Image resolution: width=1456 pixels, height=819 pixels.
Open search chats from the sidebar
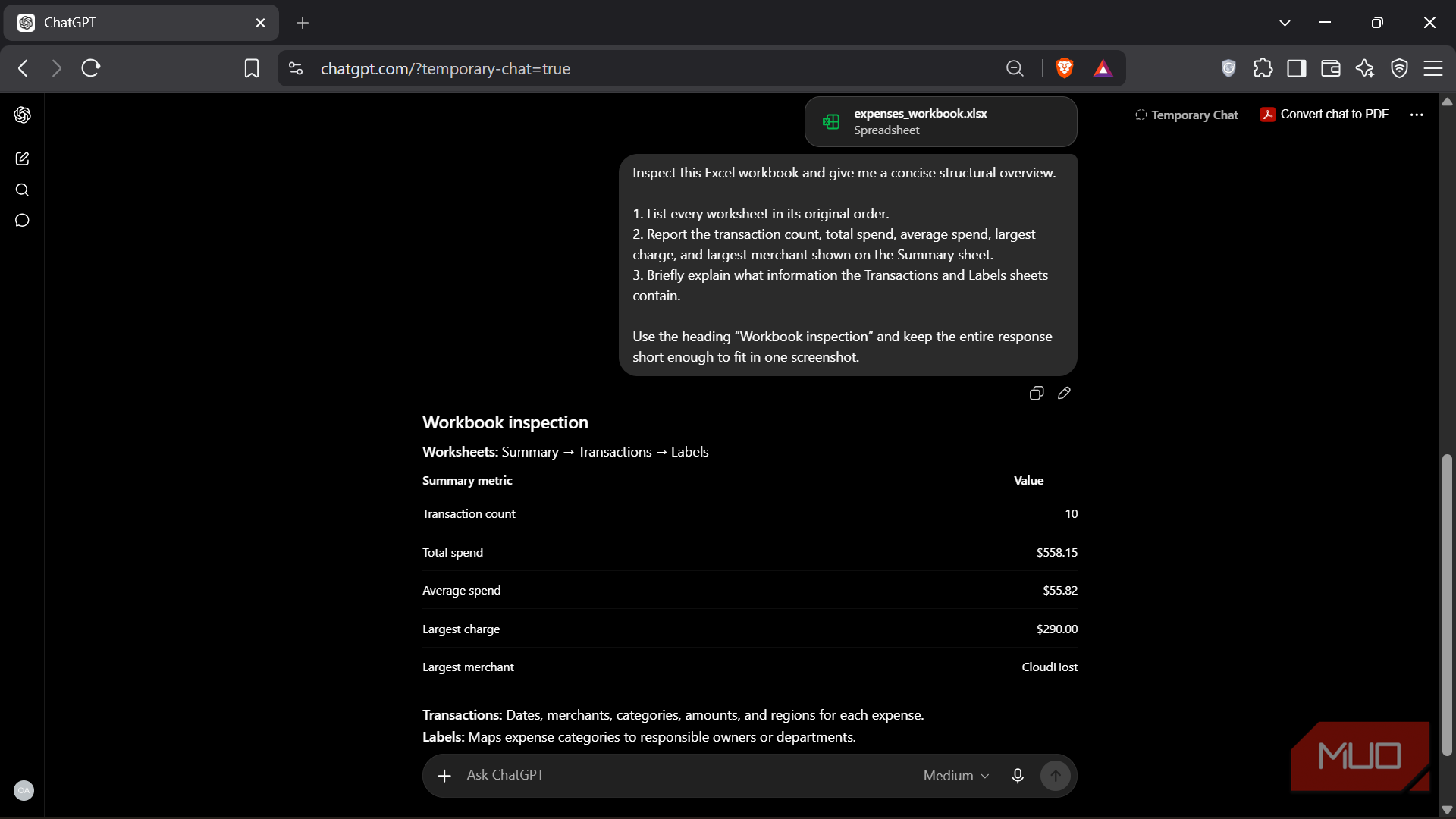click(22, 190)
